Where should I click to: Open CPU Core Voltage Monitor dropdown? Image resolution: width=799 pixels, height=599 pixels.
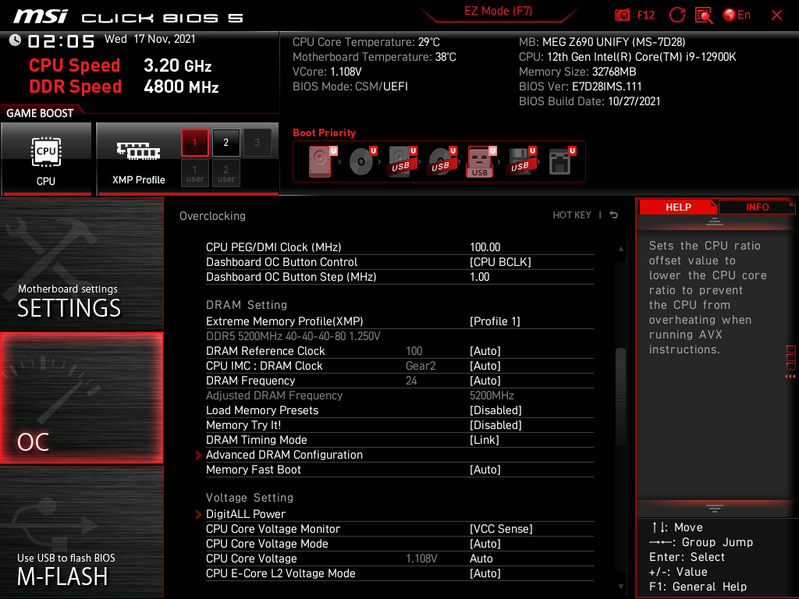[501, 529]
